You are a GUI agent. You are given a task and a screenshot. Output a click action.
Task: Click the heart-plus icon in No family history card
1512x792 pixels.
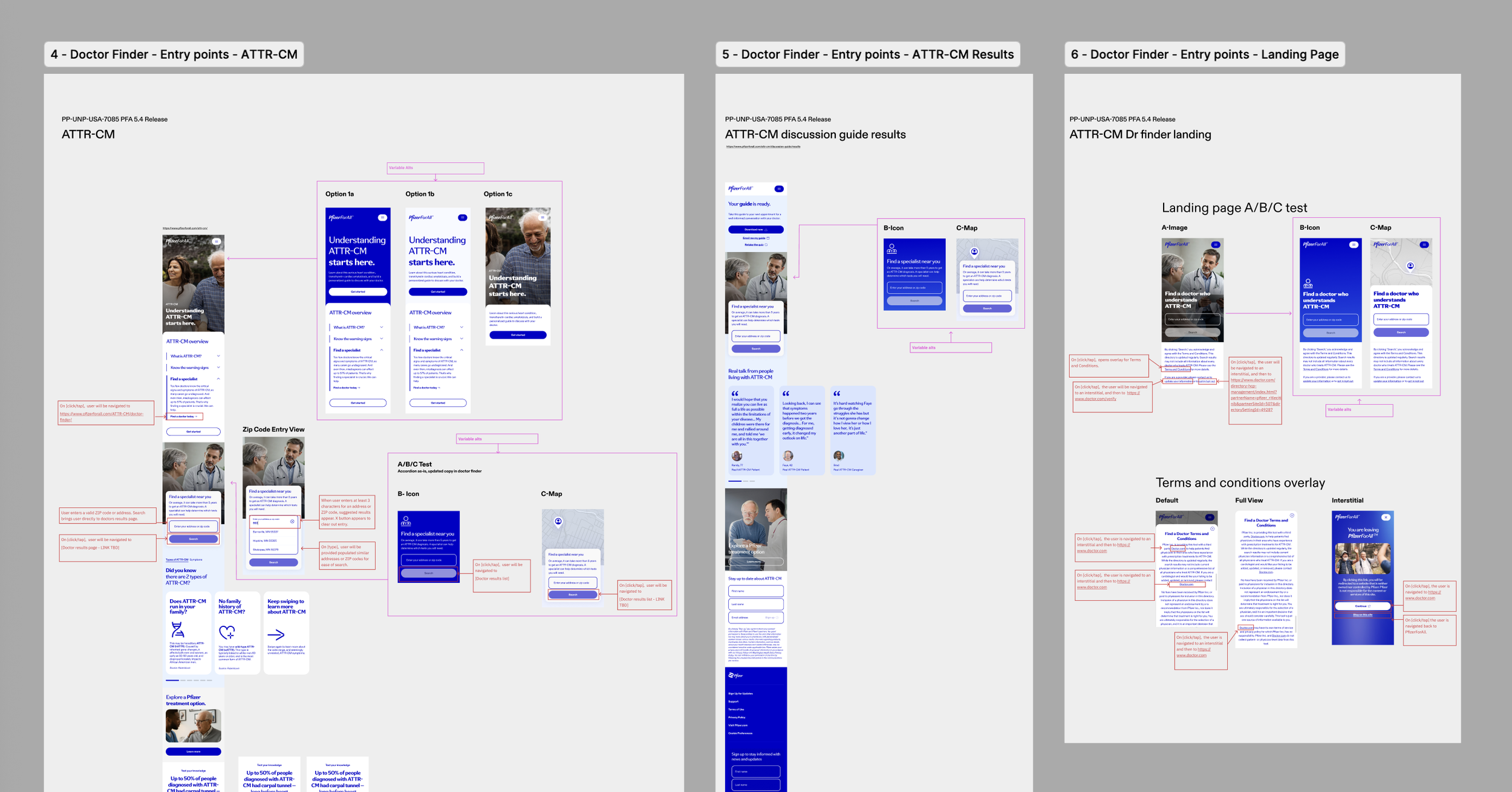227,632
